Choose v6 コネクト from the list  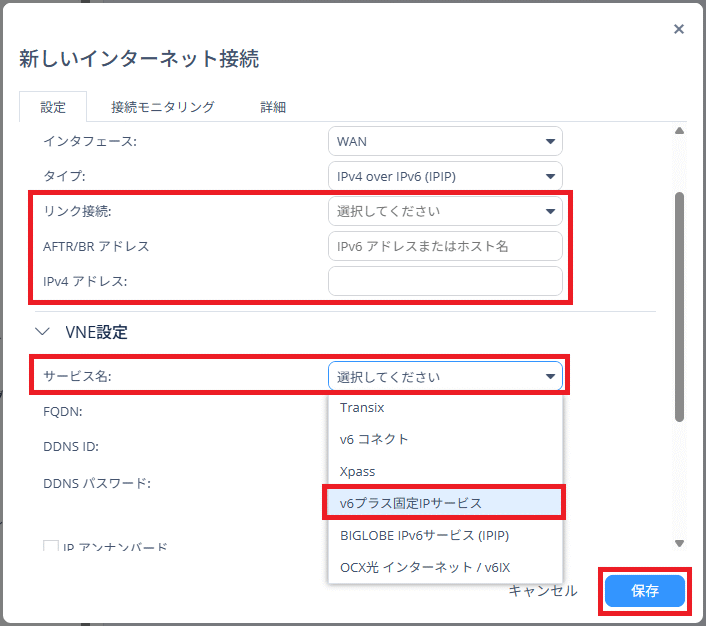(374, 439)
